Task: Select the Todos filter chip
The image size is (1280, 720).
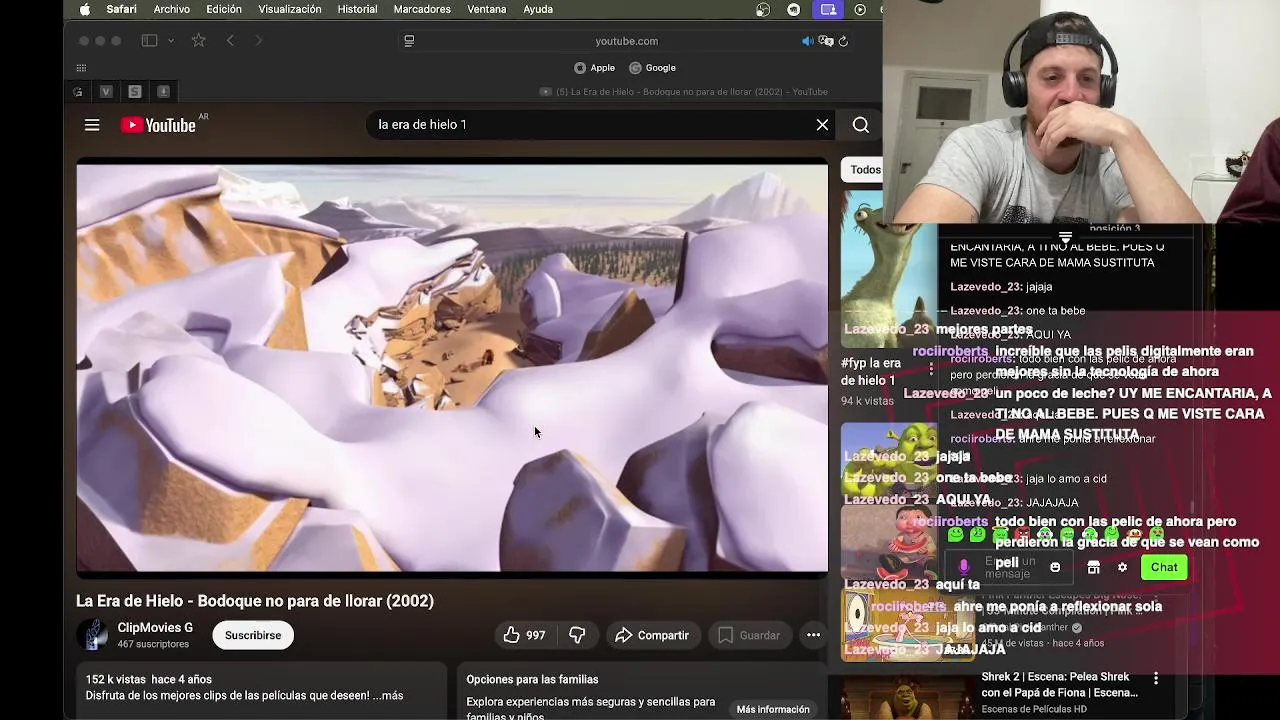Action: (865, 170)
